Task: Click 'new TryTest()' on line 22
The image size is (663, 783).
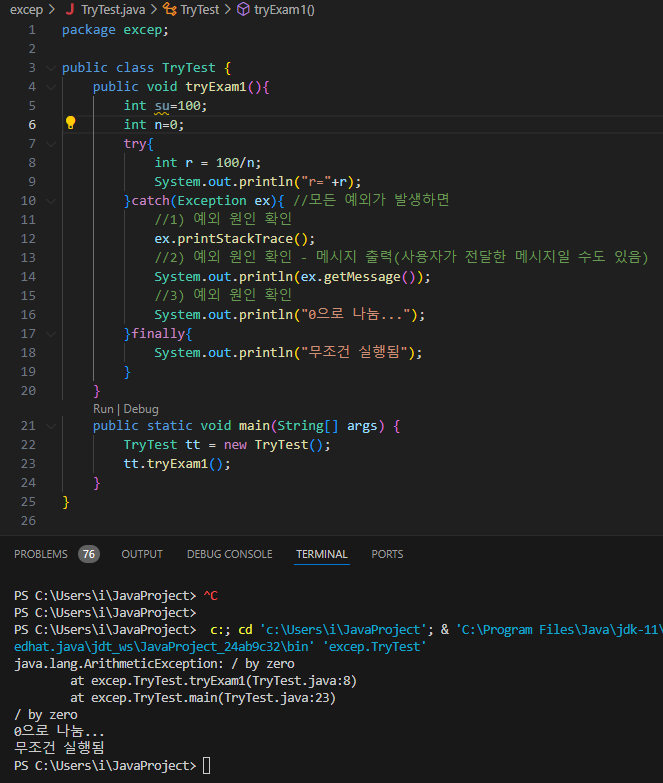Action: click(273, 445)
